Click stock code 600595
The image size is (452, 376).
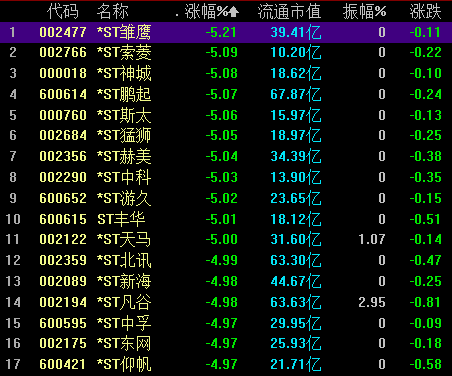[x=63, y=323]
